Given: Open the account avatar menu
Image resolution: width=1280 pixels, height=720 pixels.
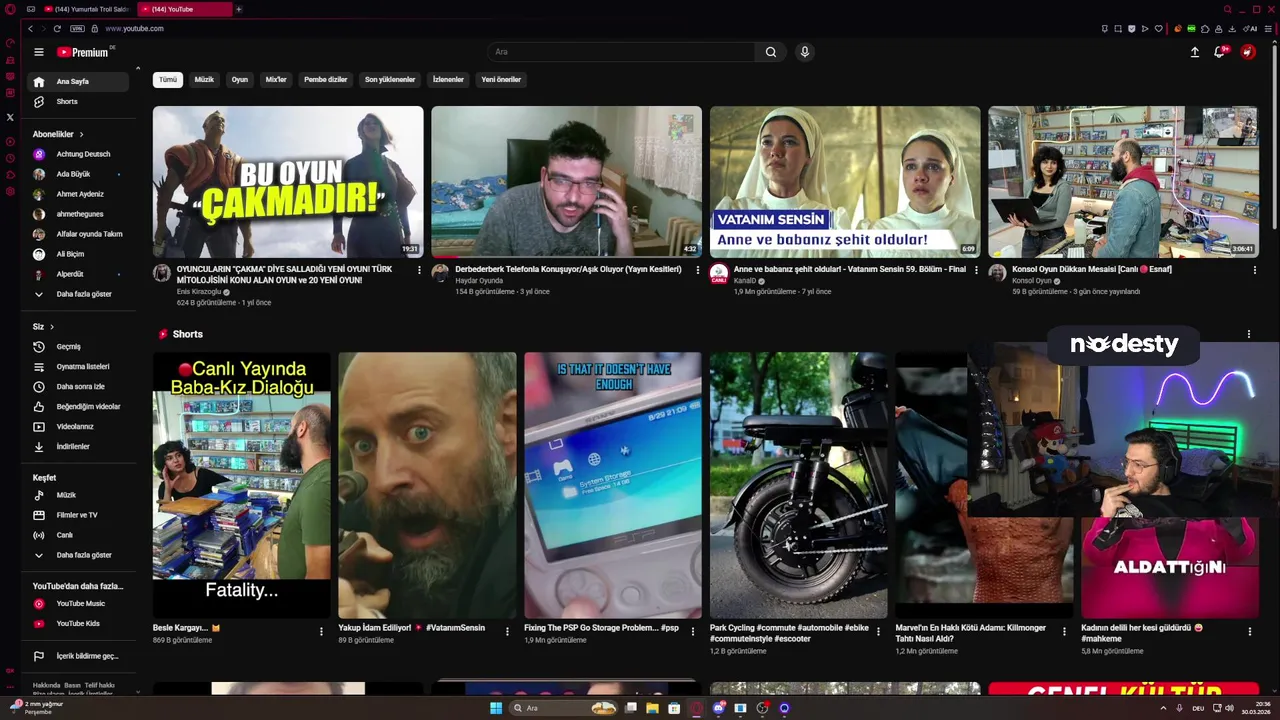Looking at the screenshot, I should tap(1248, 52).
